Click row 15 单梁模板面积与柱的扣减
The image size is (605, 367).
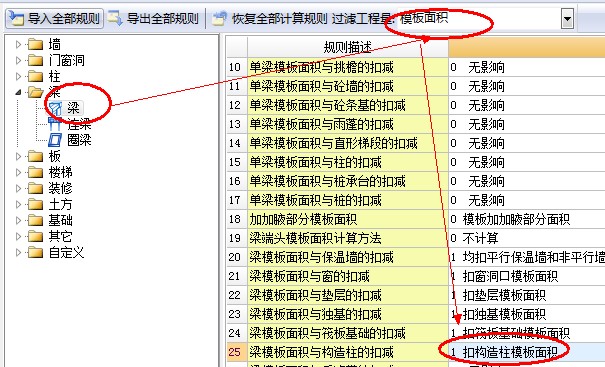[x=348, y=162]
